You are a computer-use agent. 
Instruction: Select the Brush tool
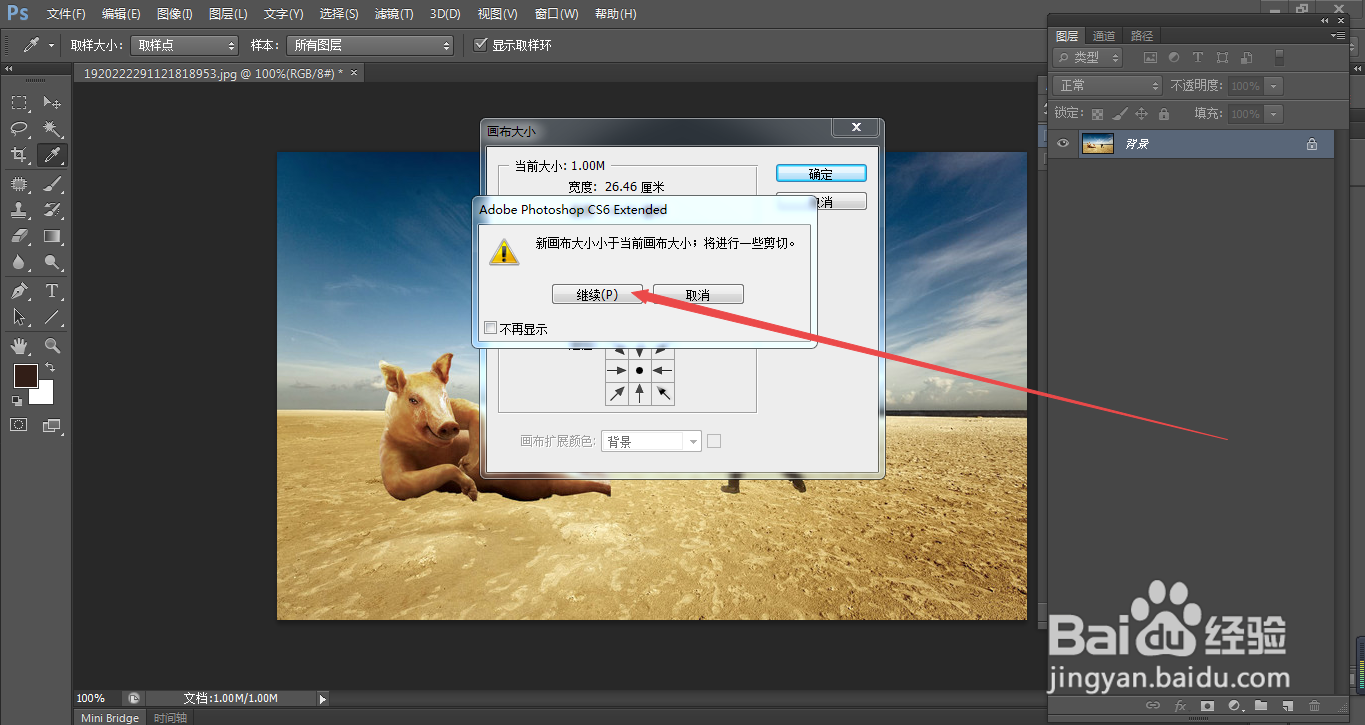pos(52,184)
